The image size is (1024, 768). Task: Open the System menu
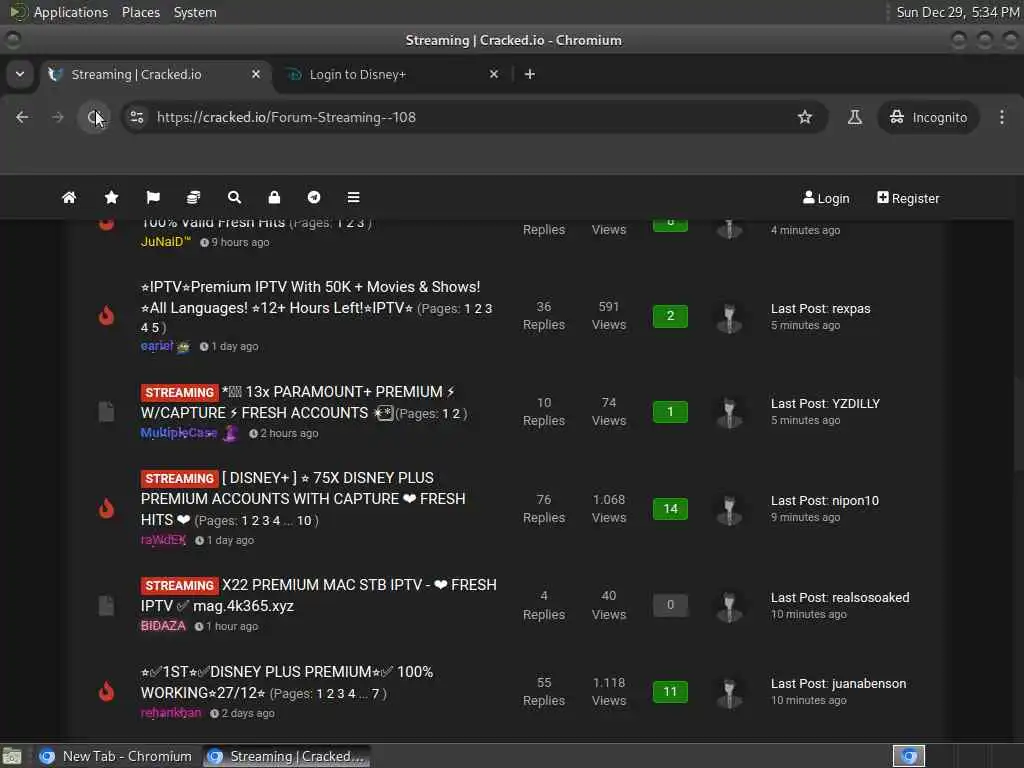point(195,12)
